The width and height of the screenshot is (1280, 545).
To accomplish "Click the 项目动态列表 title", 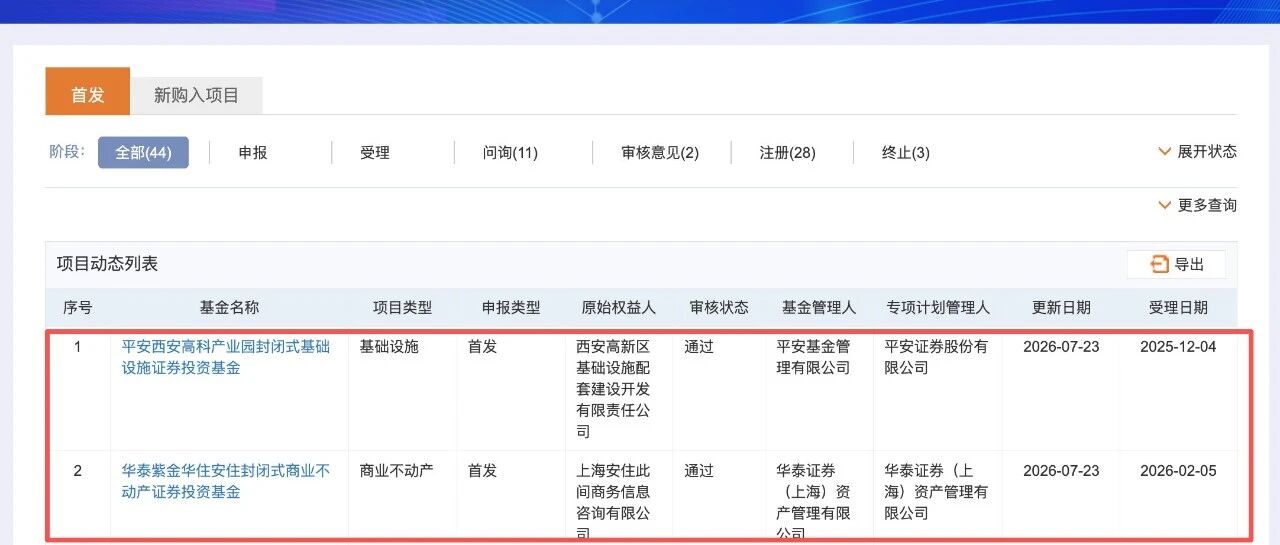I will tap(107, 264).
